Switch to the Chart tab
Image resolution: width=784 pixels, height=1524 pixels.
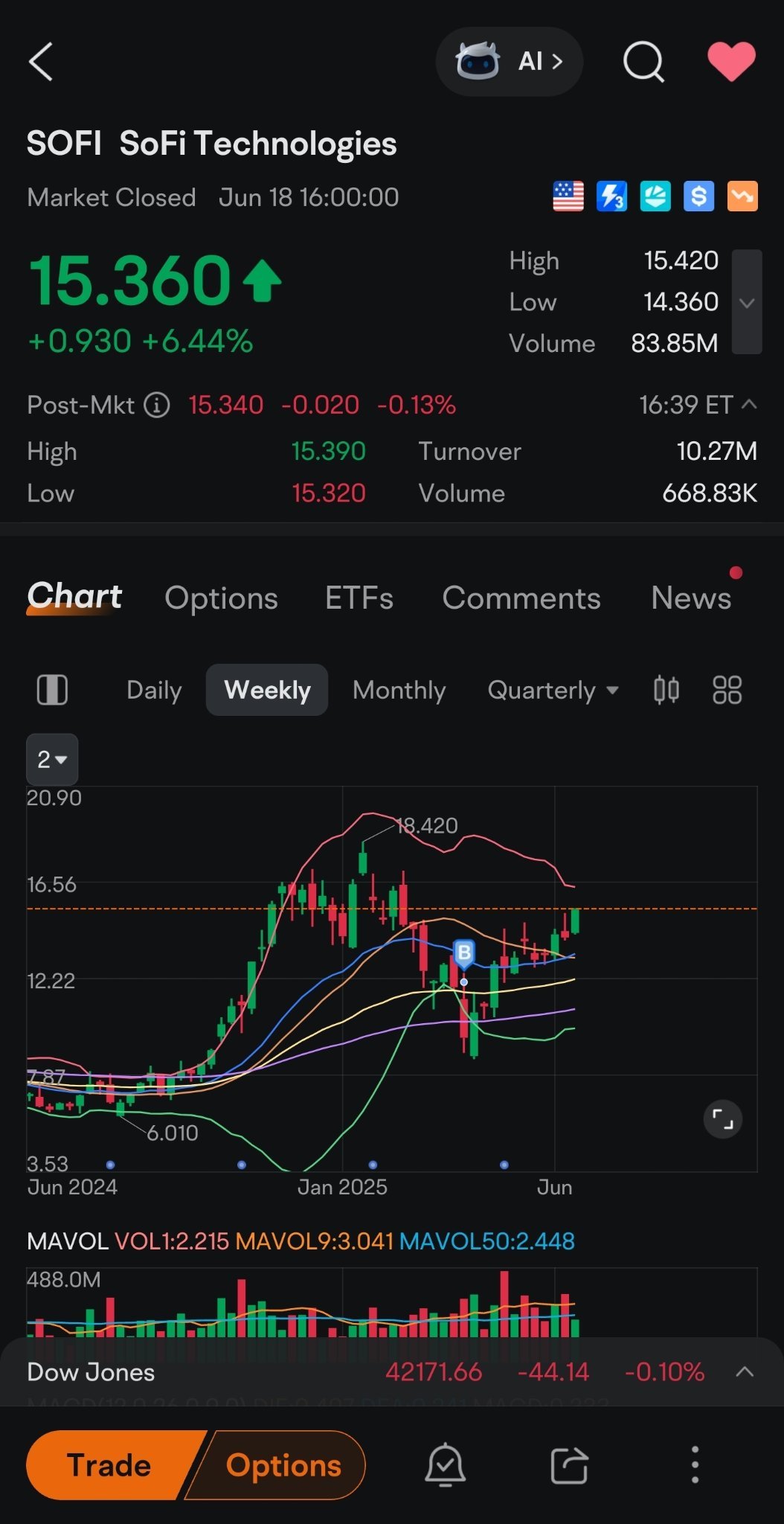[x=74, y=598]
